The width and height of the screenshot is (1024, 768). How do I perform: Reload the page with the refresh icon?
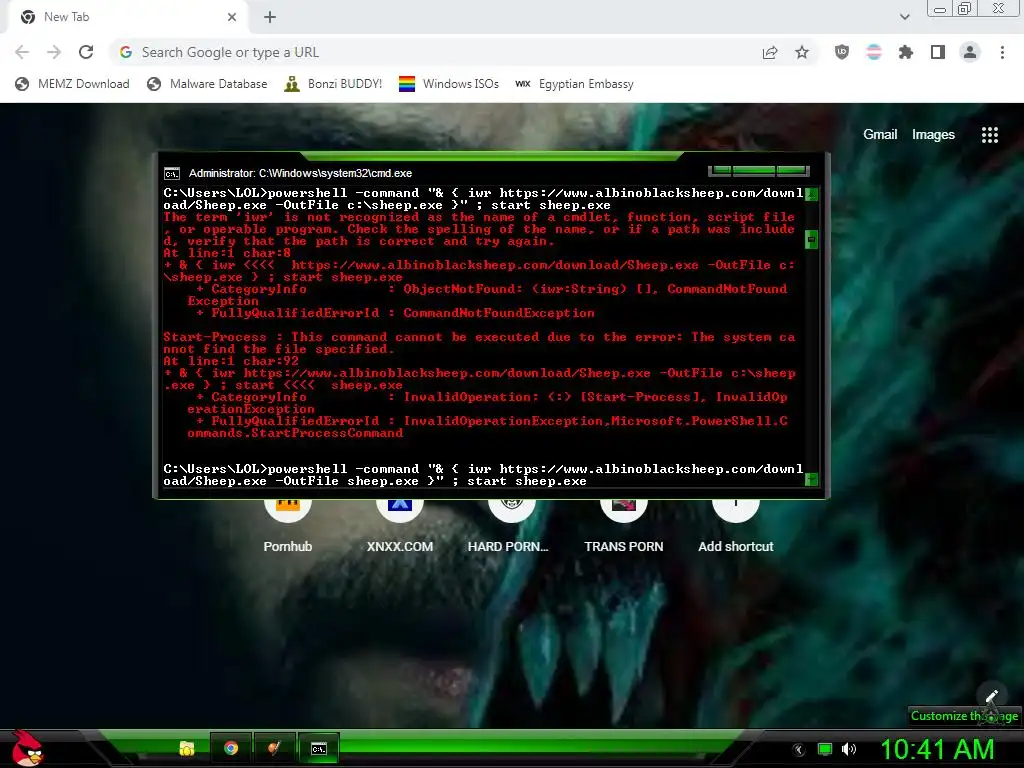click(86, 52)
